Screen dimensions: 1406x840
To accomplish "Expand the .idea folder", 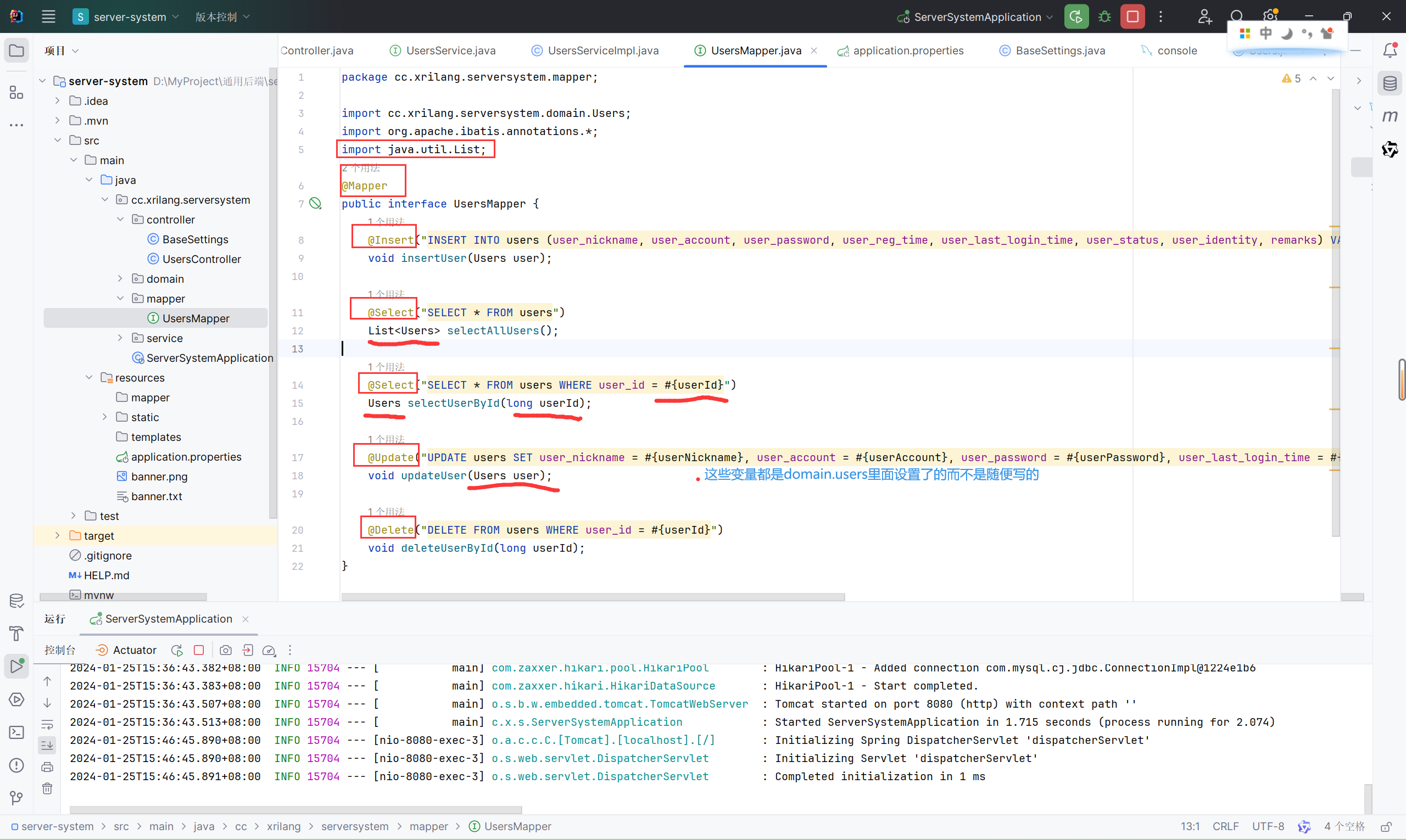I will pos(57,101).
